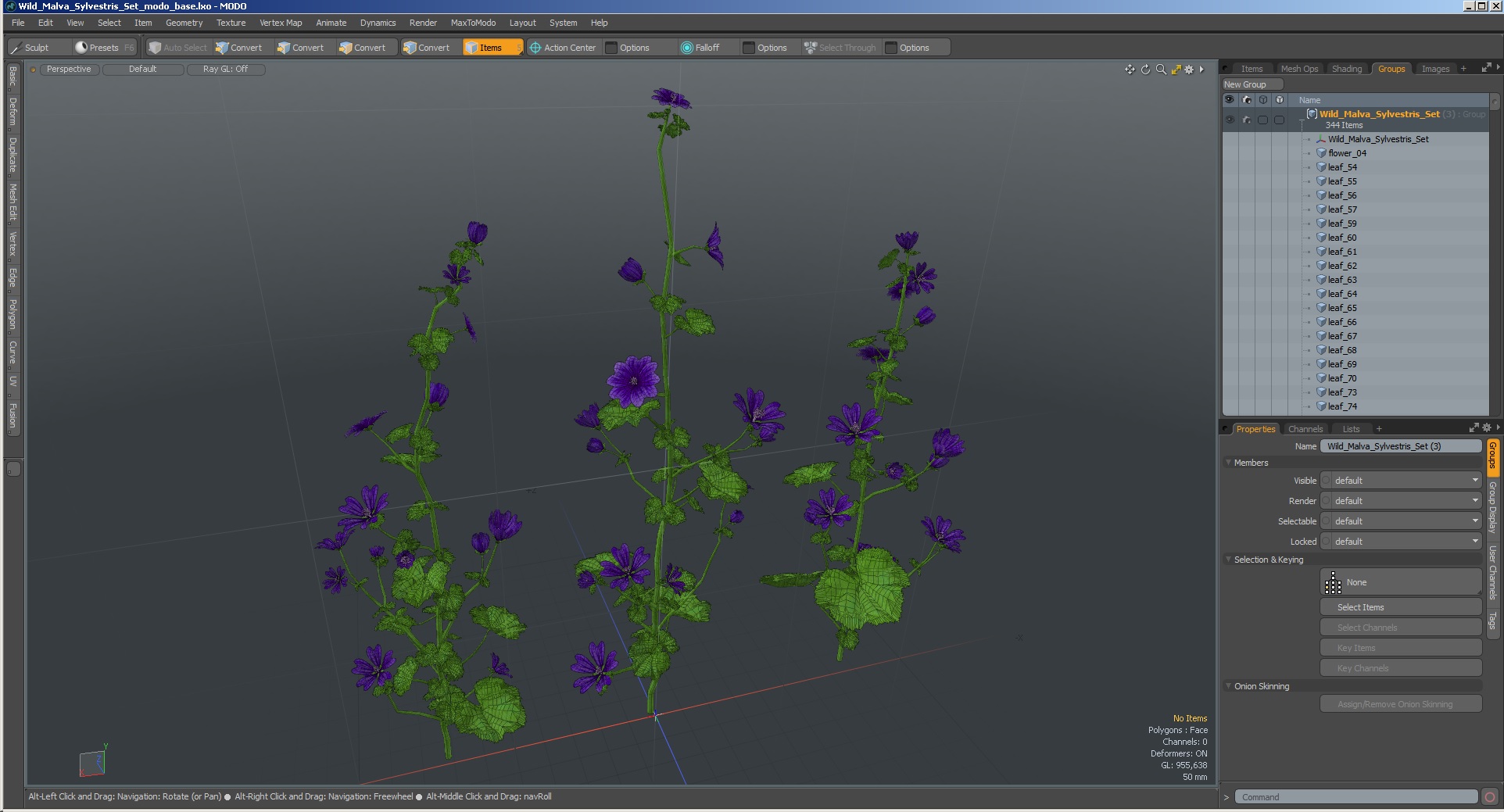Viewport: 1504px width, 812px height.
Task: Open the Action Center menu
Action: click(x=563, y=48)
